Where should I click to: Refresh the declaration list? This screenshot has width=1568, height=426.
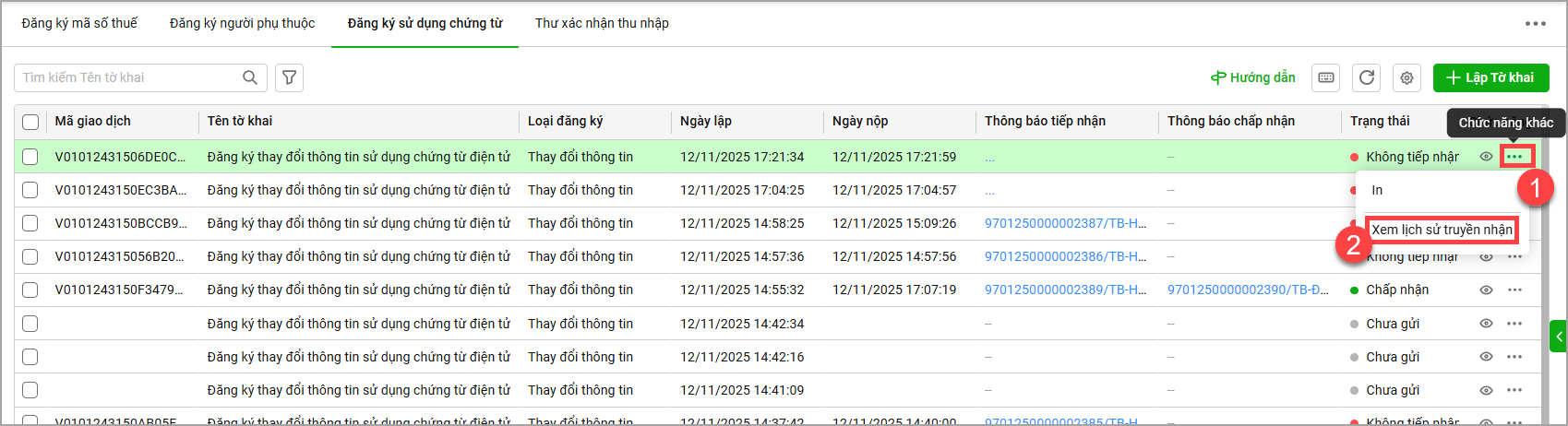(x=1367, y=77)
